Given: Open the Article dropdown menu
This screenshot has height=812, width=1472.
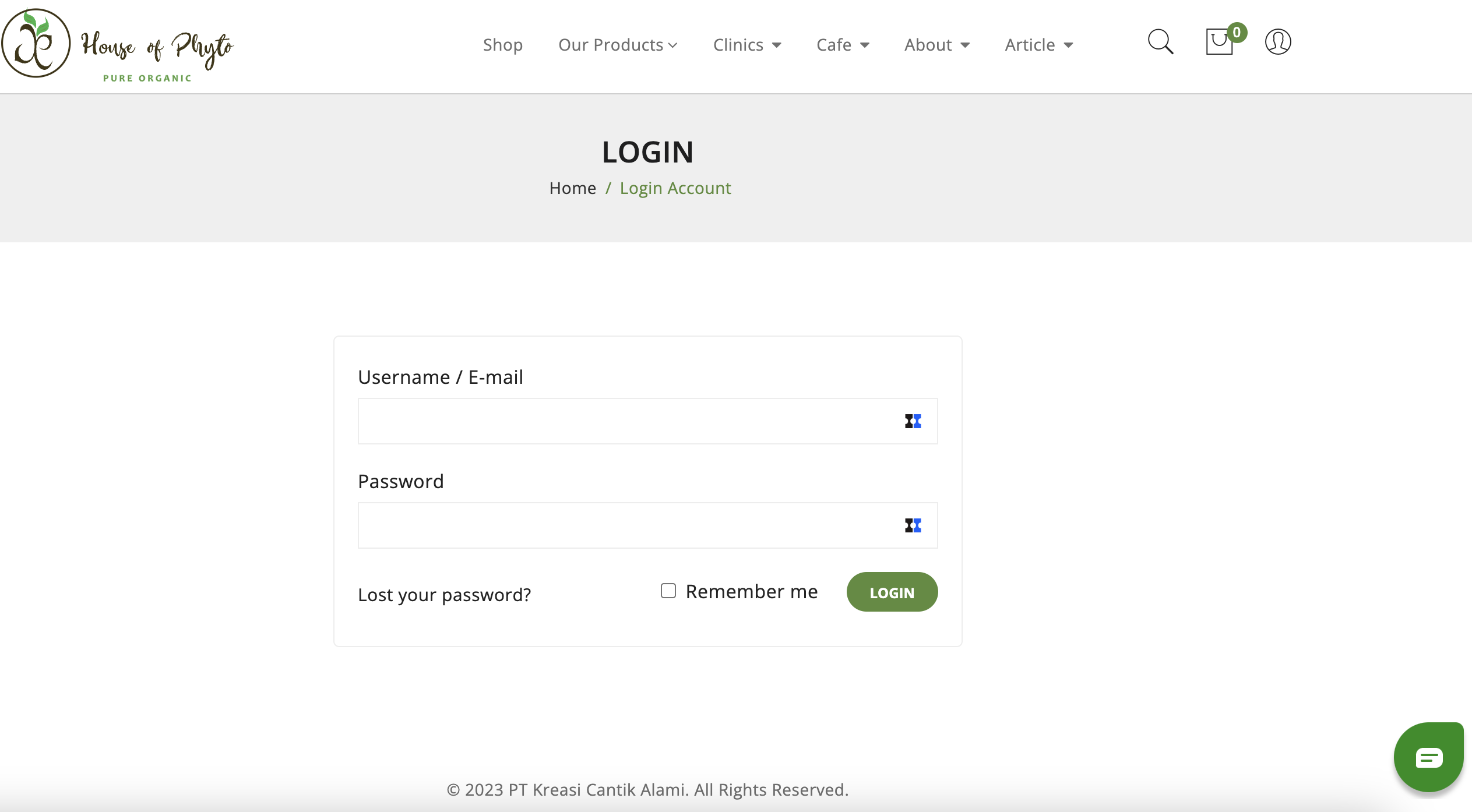Looking at the screenshot, I should (1039, 45).
